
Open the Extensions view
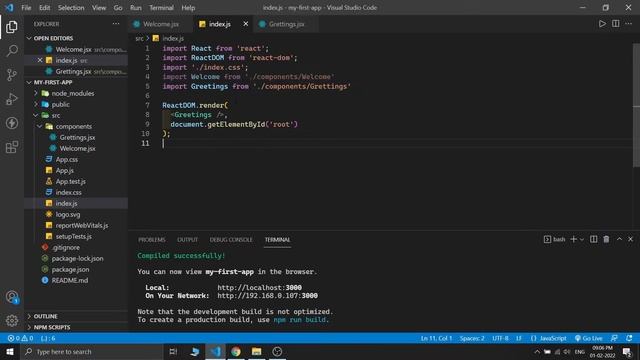[12, 147]
